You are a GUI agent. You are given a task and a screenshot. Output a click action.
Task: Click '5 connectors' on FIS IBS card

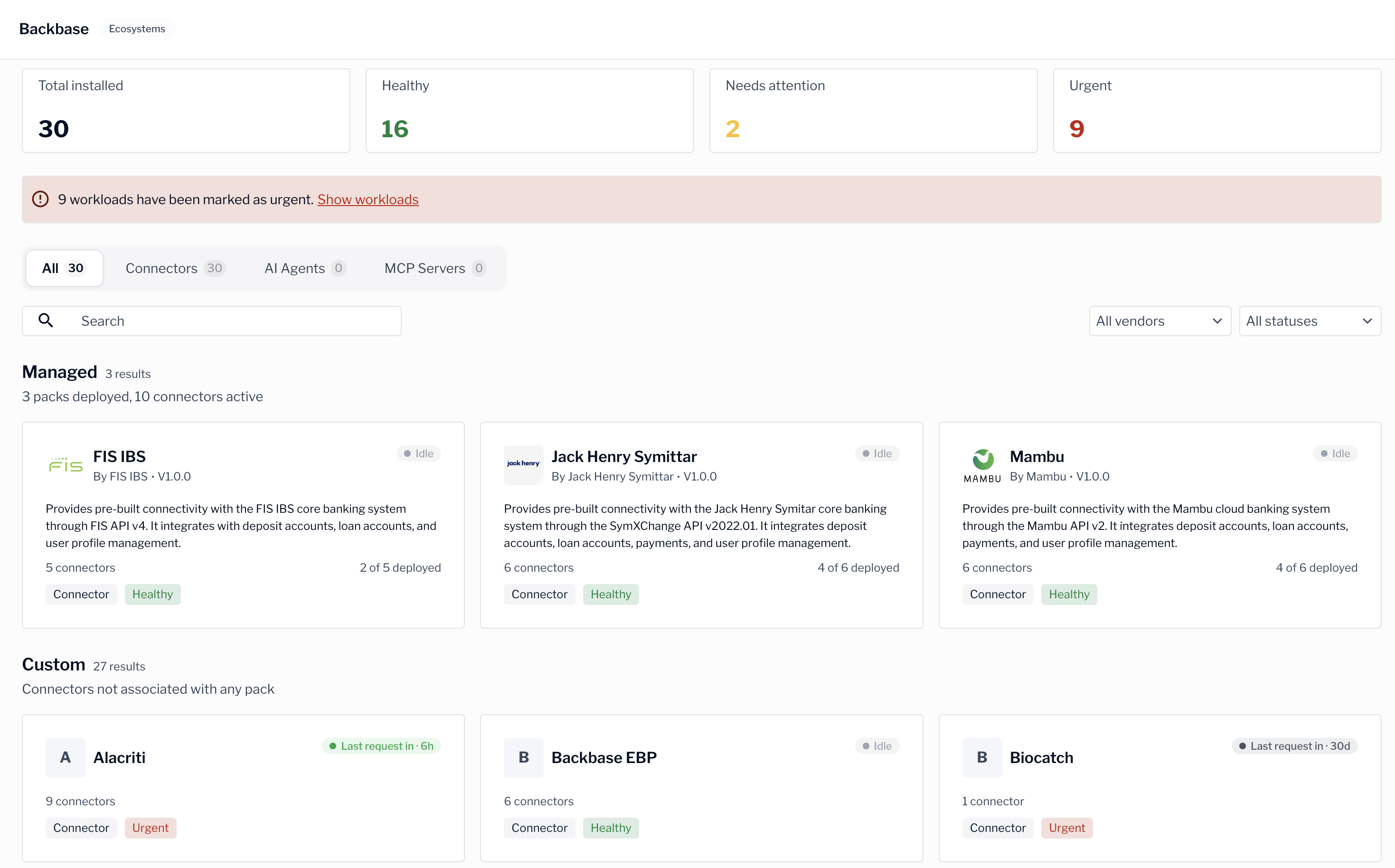[x=80, y=567]
